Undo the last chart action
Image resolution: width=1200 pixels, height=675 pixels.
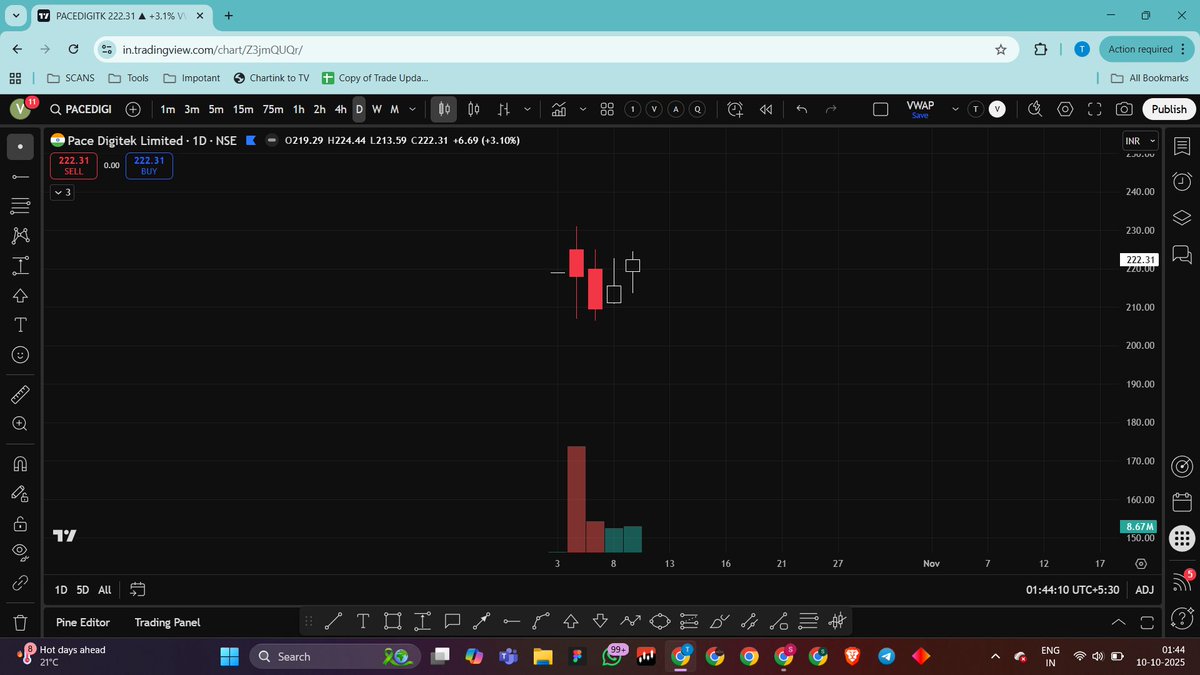(x=800, y=110)
